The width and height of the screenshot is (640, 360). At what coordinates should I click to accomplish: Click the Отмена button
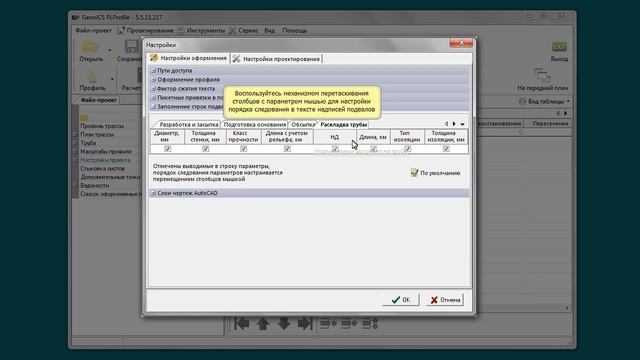pyautogui.click(x=445, y=300)
